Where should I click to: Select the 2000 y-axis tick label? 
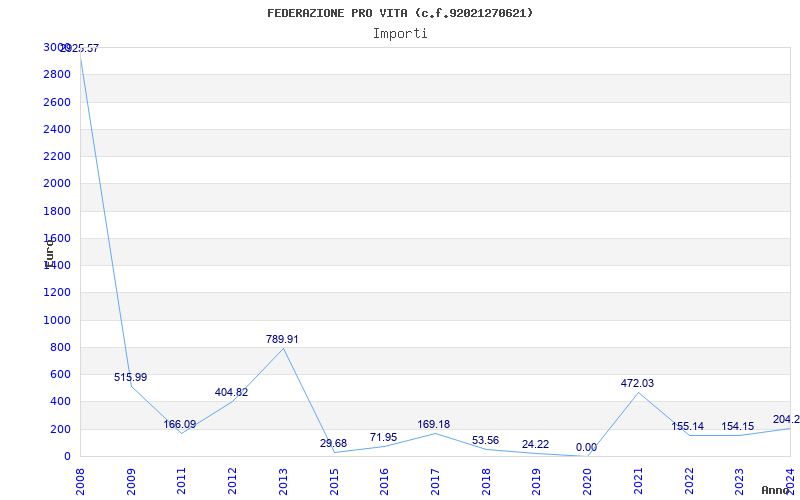(57, 184)
